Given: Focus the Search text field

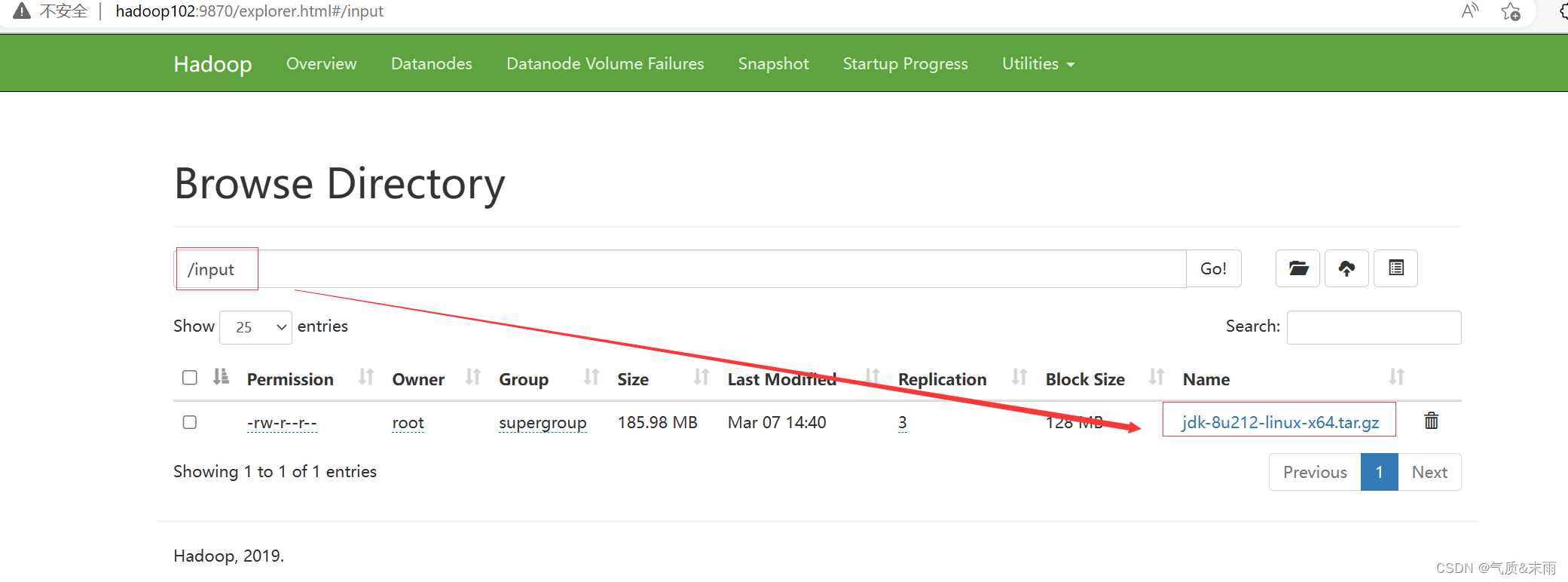Looking at the screenshot, I should tap(1374, 327).
